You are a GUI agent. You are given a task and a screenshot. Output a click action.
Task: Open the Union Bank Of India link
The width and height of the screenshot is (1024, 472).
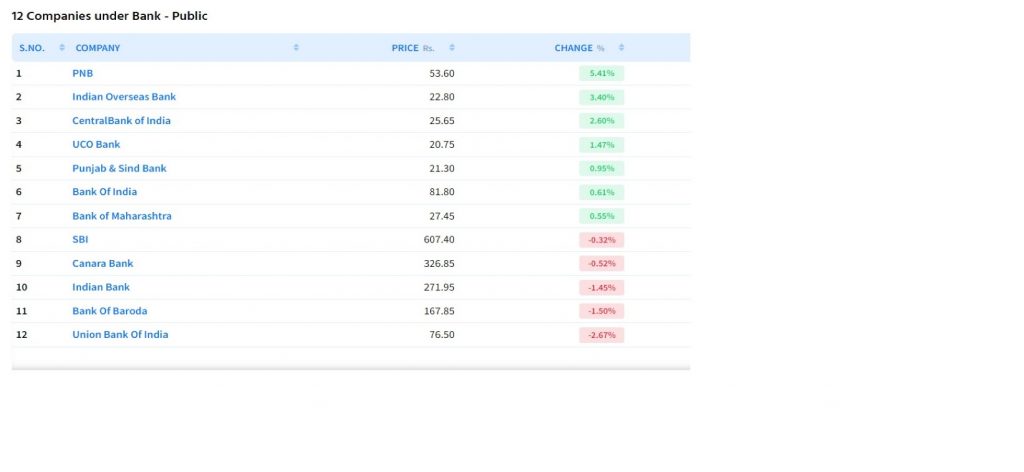coord(120,335)
